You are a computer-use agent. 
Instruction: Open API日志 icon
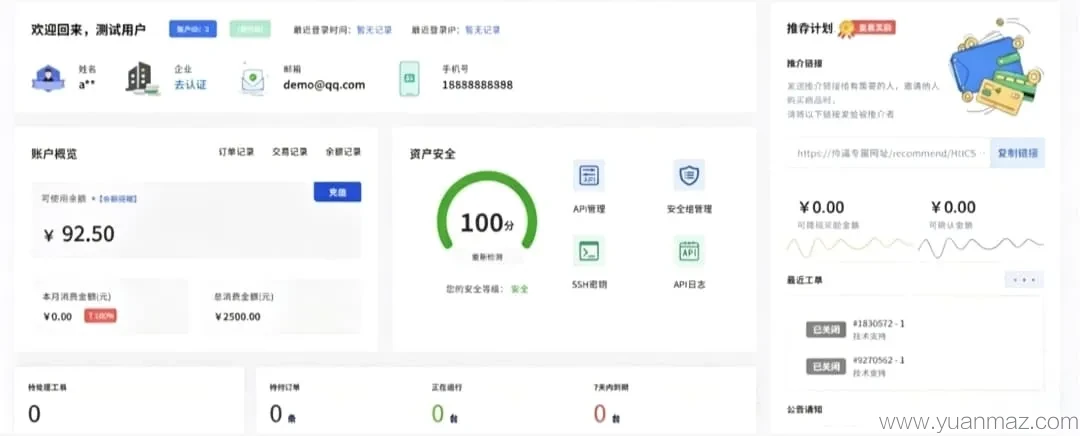[x=689, y=251]
